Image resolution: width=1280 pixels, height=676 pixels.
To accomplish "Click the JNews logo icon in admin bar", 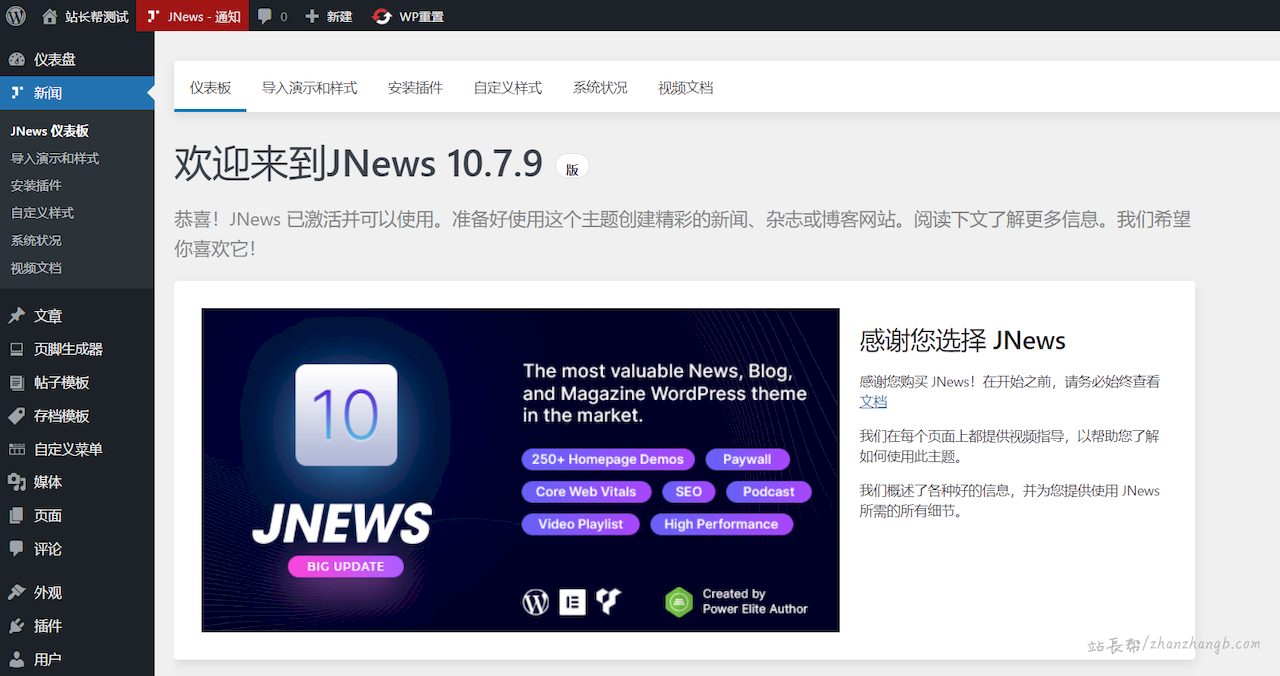I will [153, 16].
